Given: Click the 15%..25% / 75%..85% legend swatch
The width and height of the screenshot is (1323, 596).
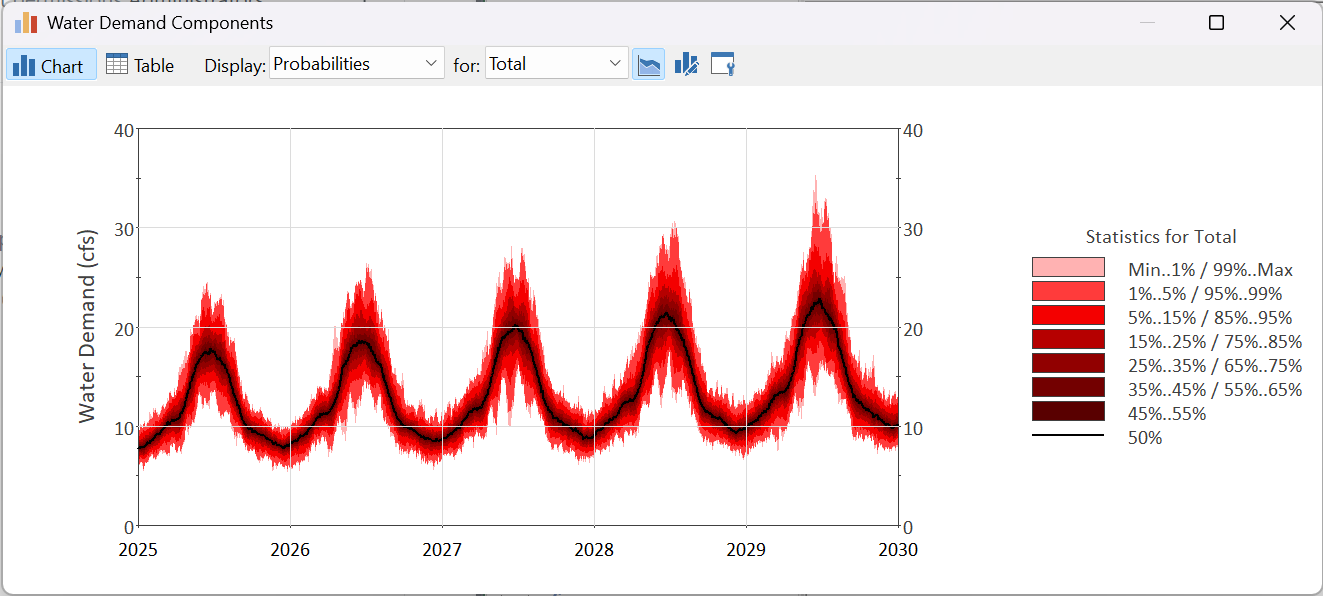Looking at the screenshot, I should (x=1068, y=339).
